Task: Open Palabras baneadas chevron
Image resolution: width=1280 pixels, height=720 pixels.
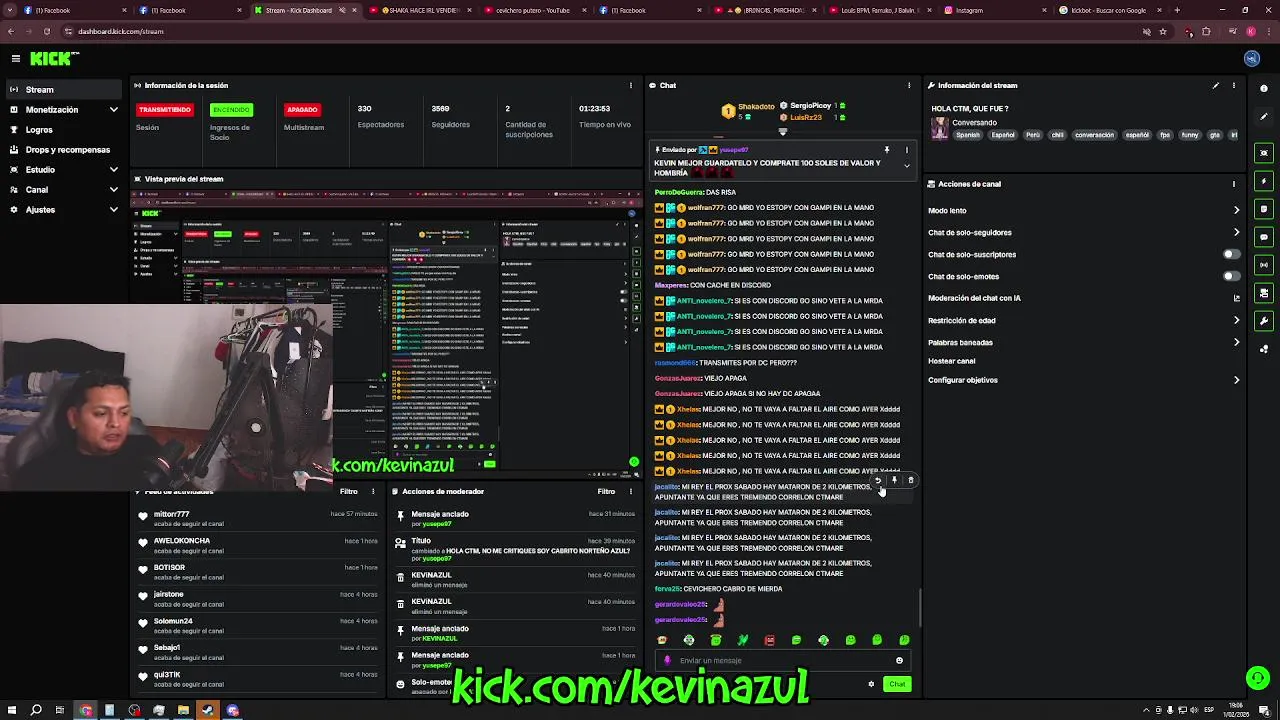Action: [x=1236, y=342]
